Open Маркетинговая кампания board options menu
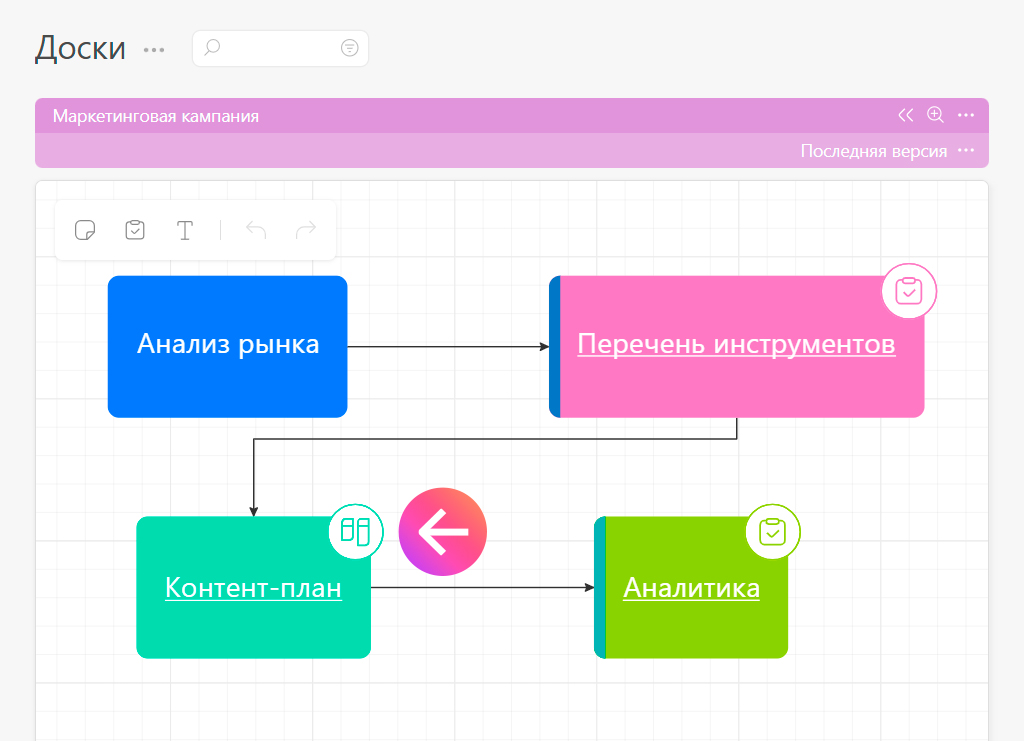This screenshot has width=1024, height=741. [965, 115]
